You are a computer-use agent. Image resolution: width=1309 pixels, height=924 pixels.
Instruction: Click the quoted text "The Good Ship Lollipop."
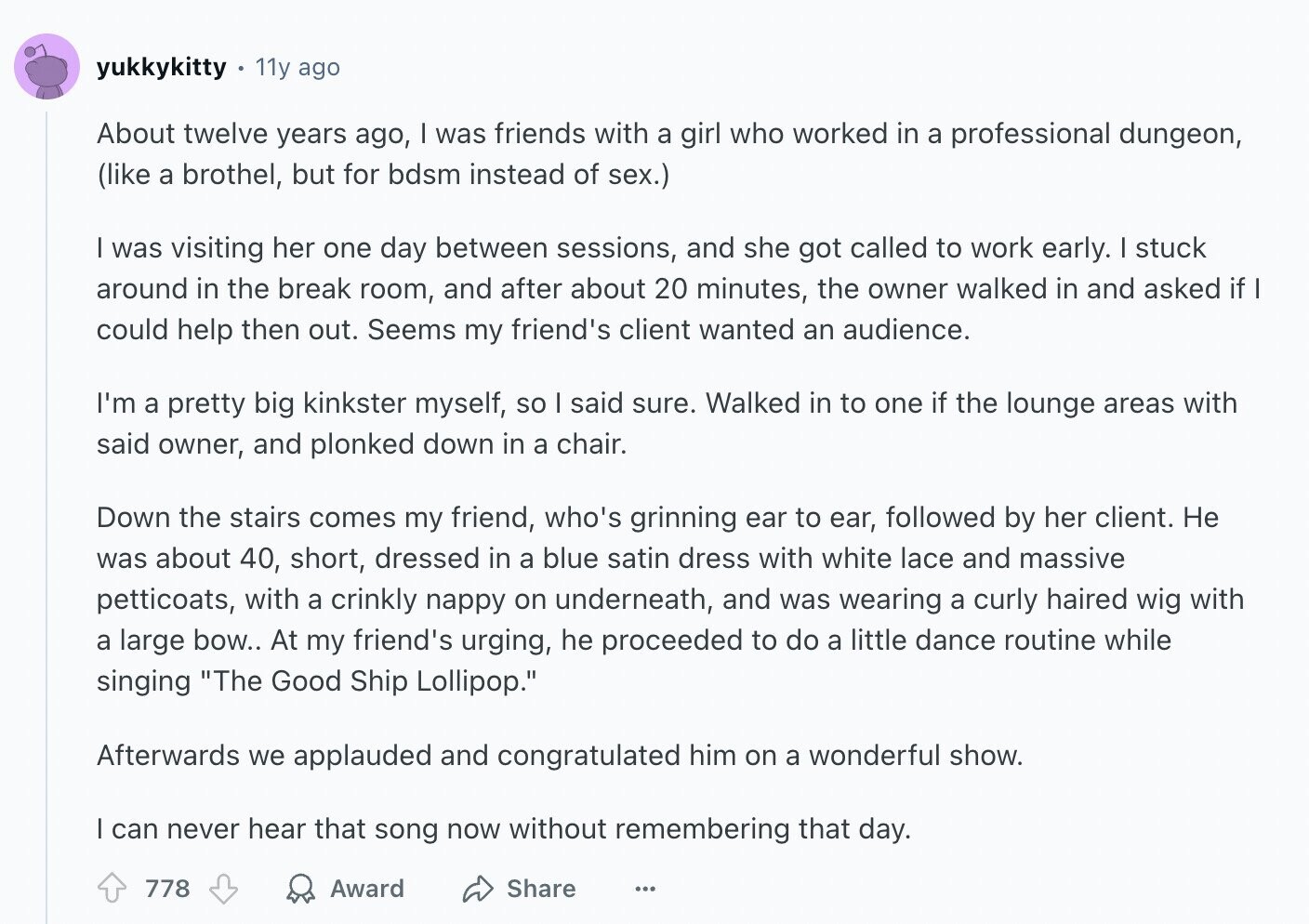pyautogui.click(x=369, y=680)
